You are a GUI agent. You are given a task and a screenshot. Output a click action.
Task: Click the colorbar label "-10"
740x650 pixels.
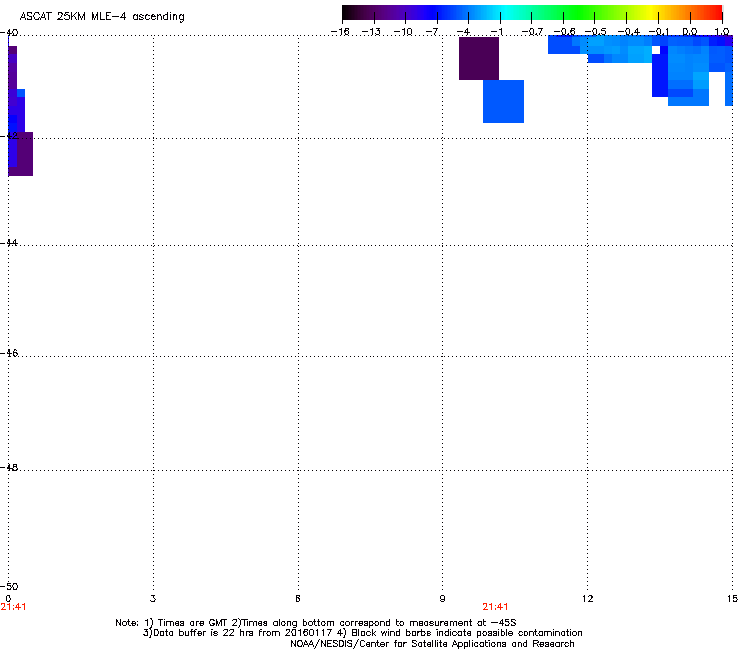point(403,32)
